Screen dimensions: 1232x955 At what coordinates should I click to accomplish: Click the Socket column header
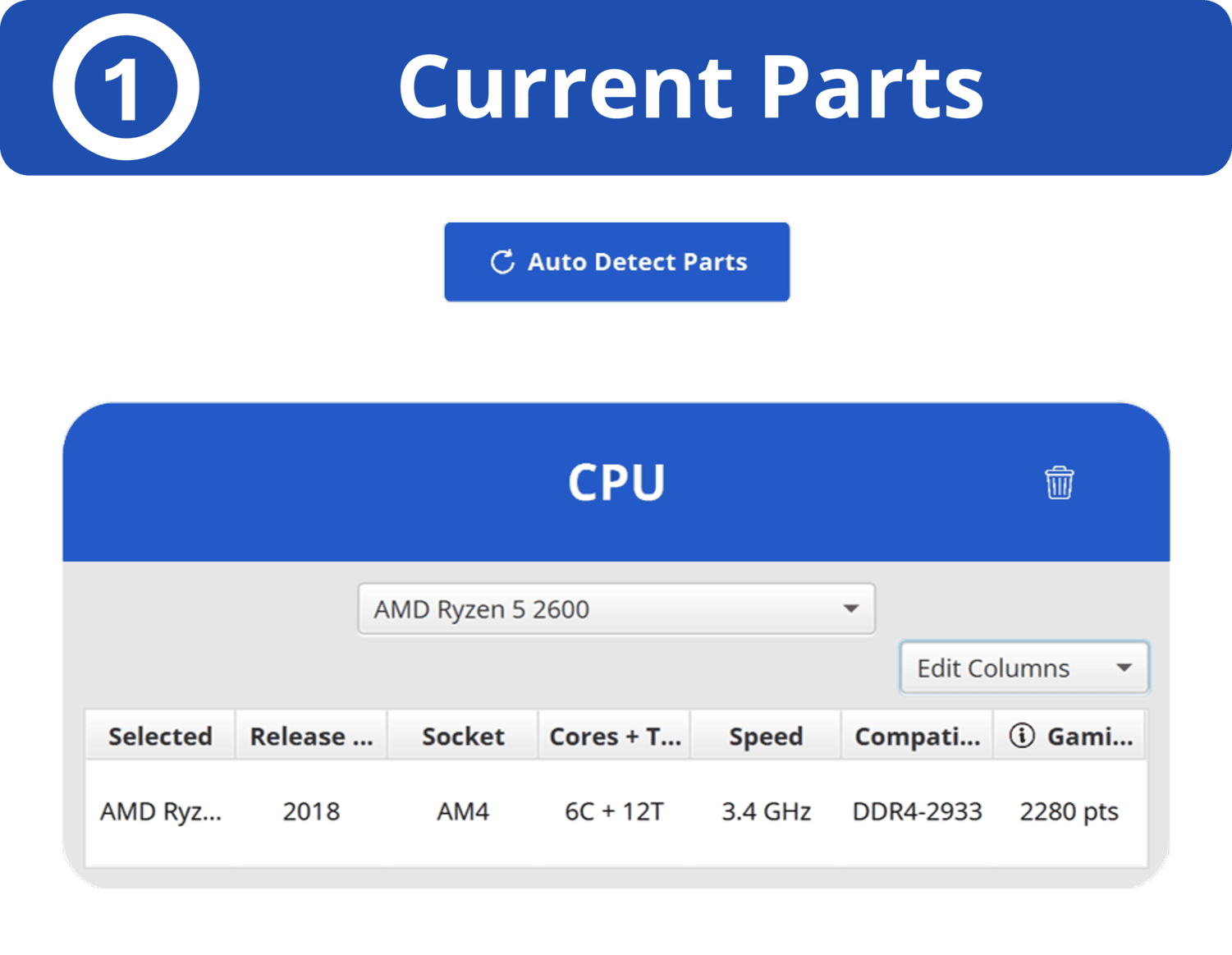point(463,736)
